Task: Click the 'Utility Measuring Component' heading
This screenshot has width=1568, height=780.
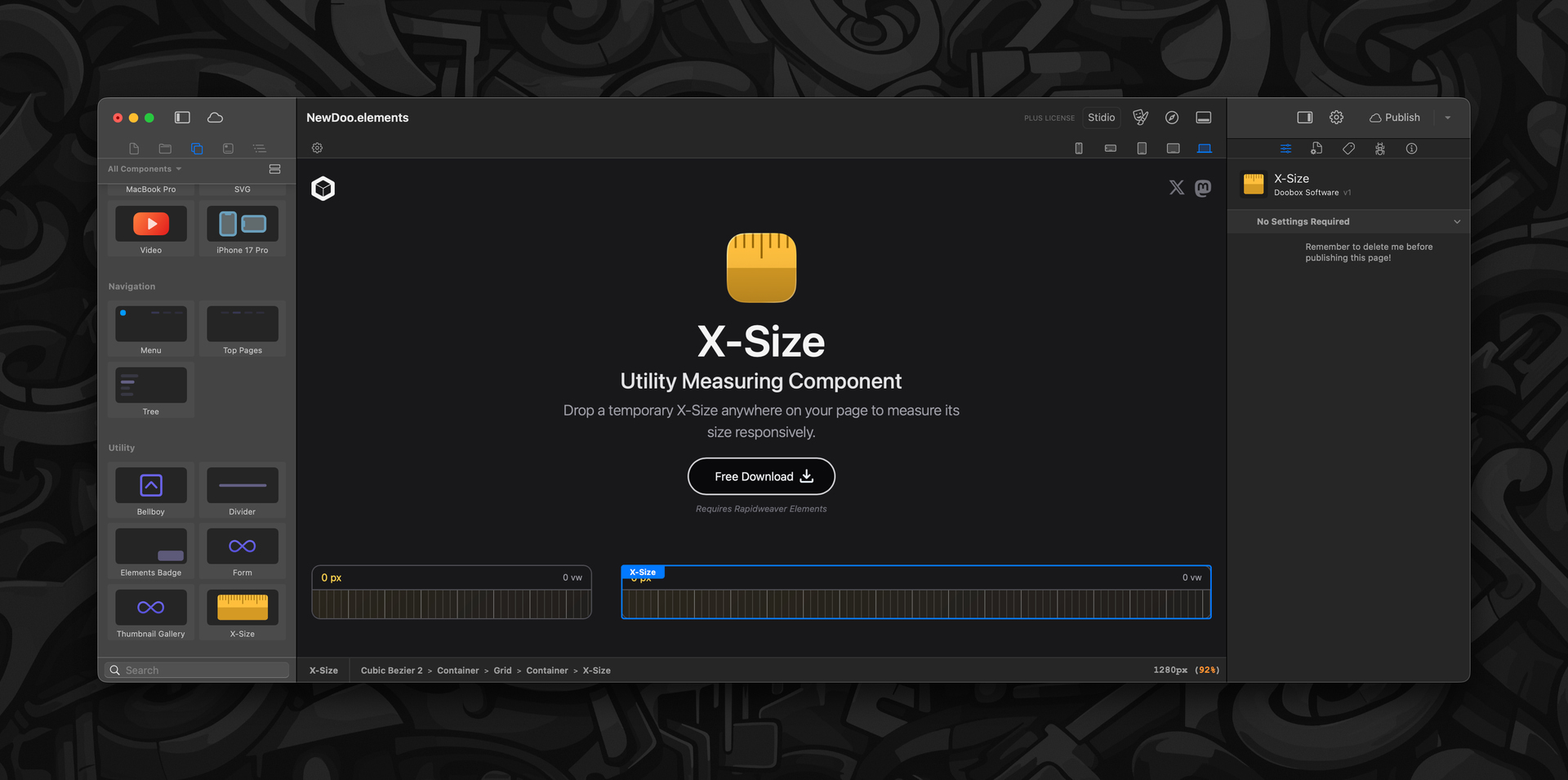Action: 761,381
